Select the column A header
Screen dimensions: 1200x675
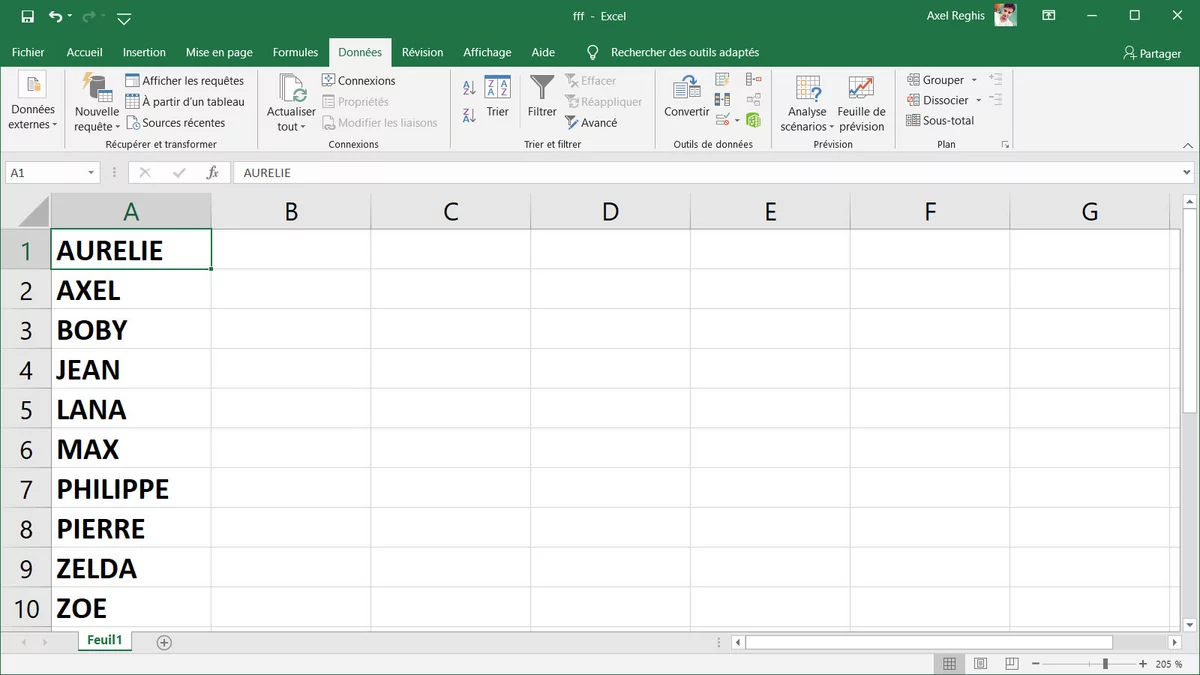[131, 211]
